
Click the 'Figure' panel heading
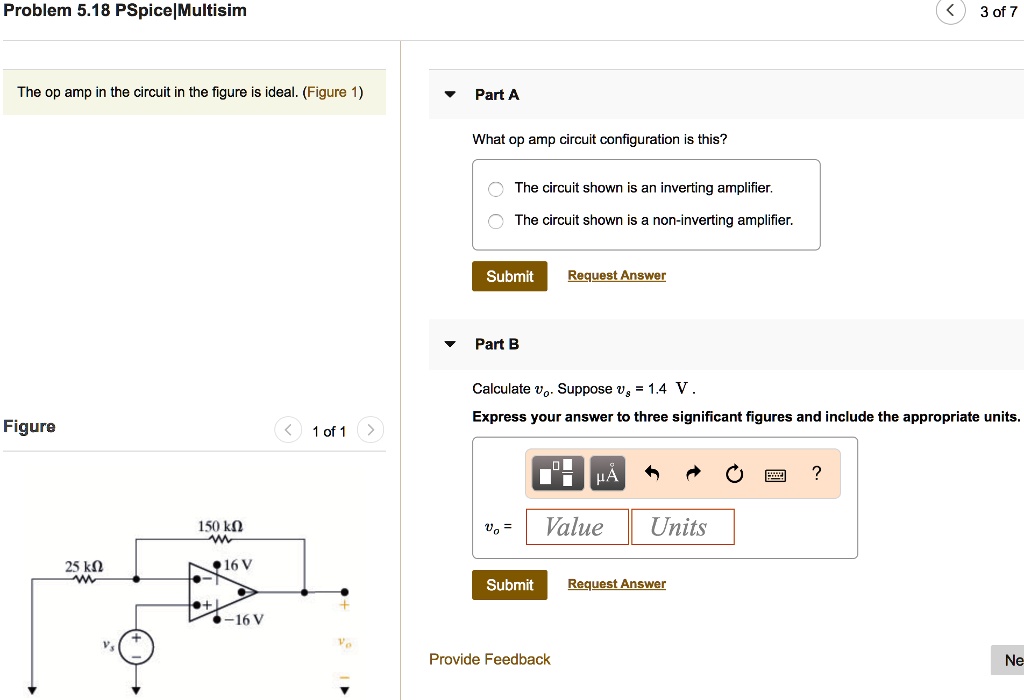pos(29,426)
